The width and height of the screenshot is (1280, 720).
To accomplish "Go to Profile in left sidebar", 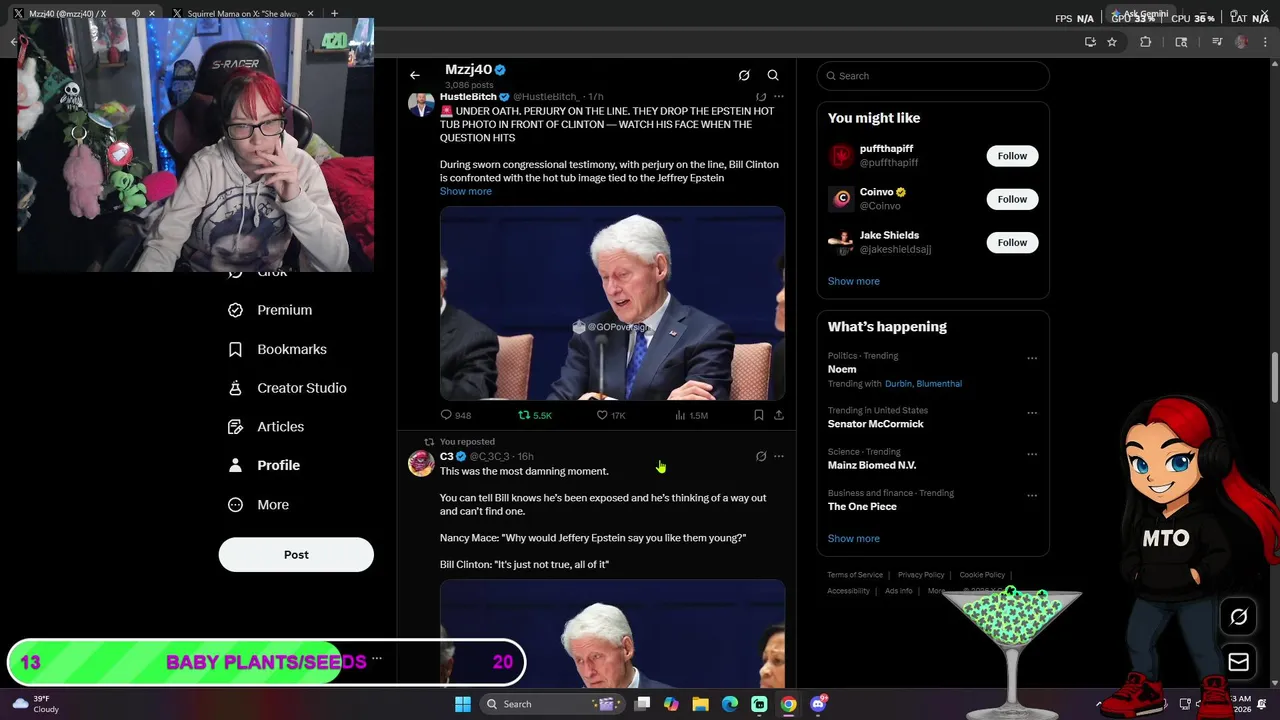I will pyautogui.click(x=265, y=465).
